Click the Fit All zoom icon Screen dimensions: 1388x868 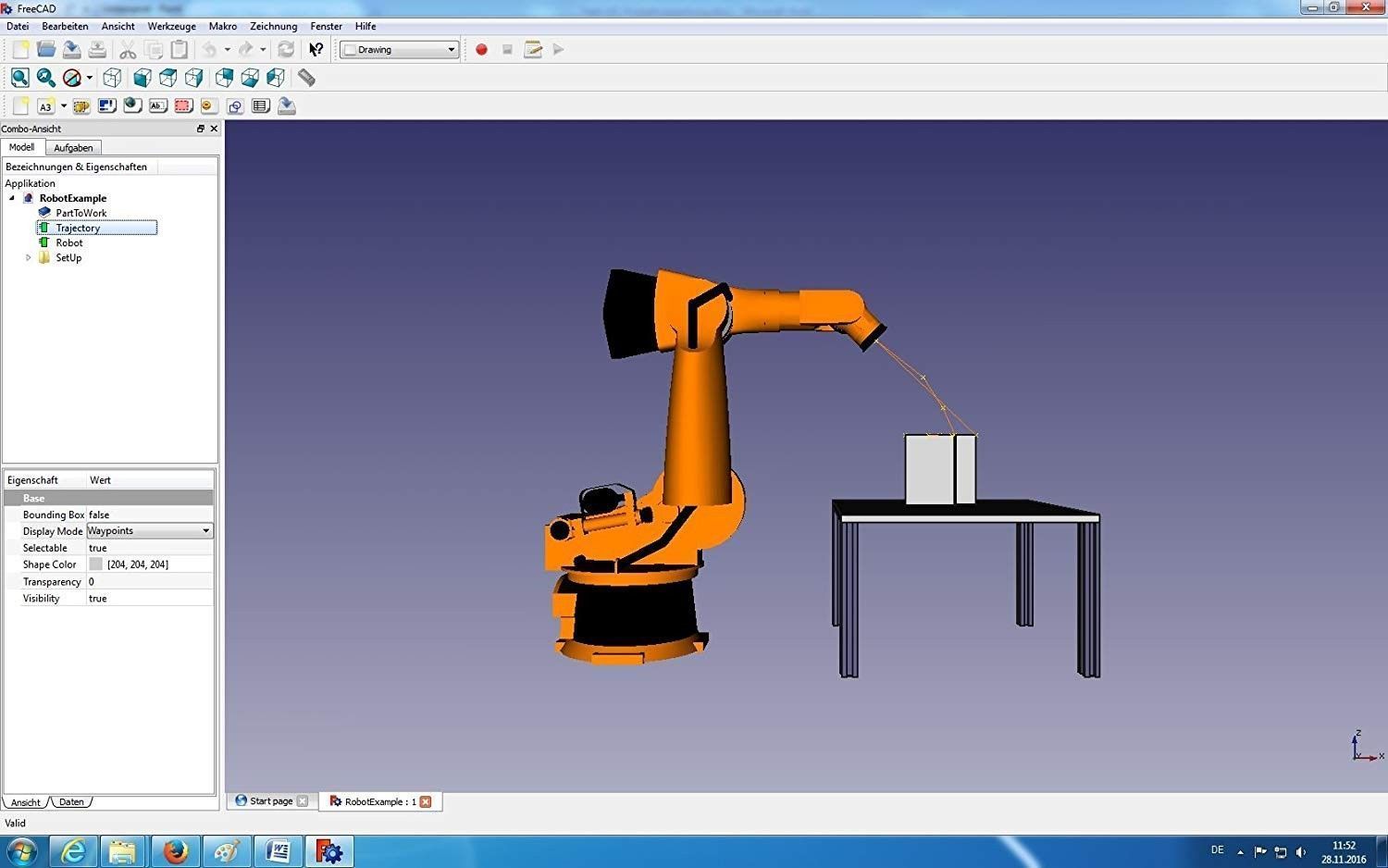point(20,78)
